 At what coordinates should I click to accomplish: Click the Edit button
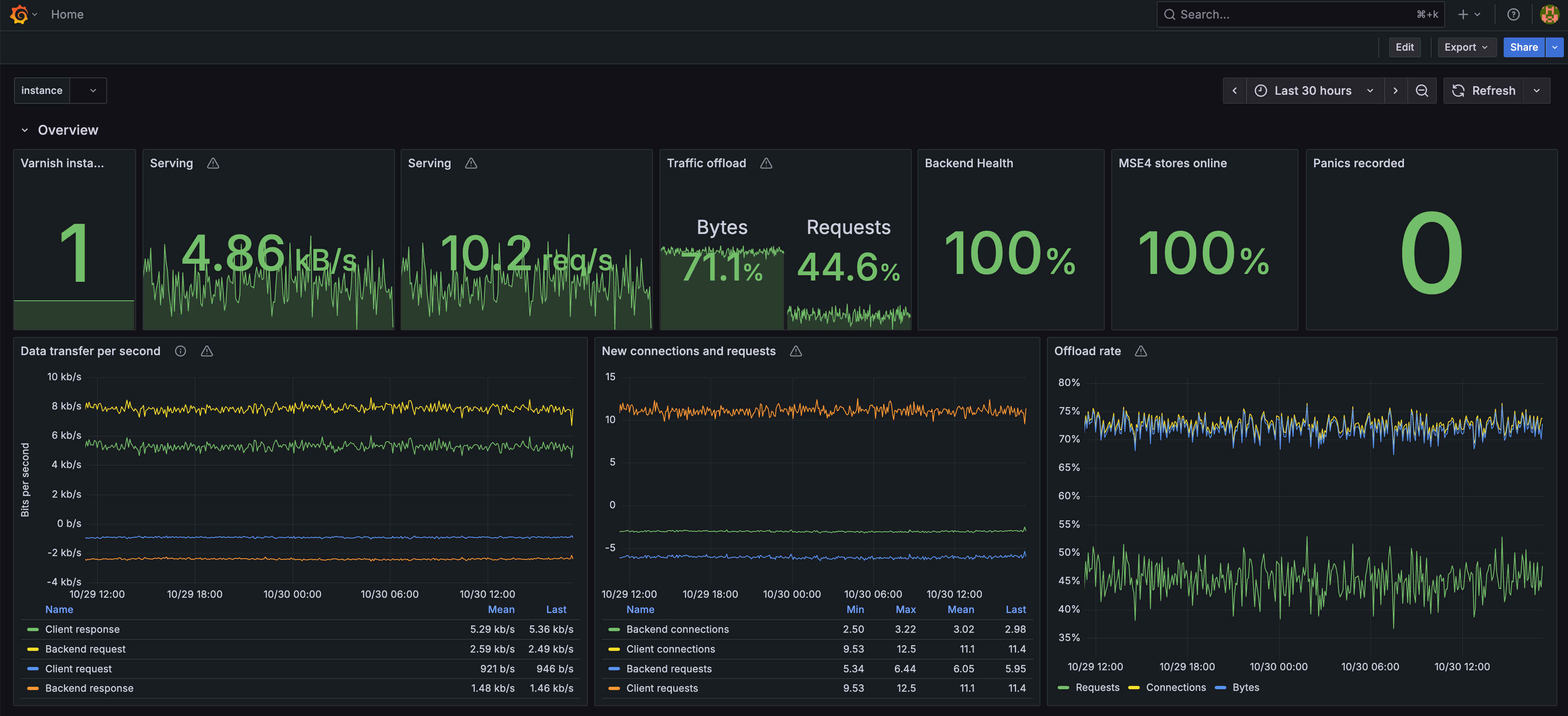coord(1404,47)
